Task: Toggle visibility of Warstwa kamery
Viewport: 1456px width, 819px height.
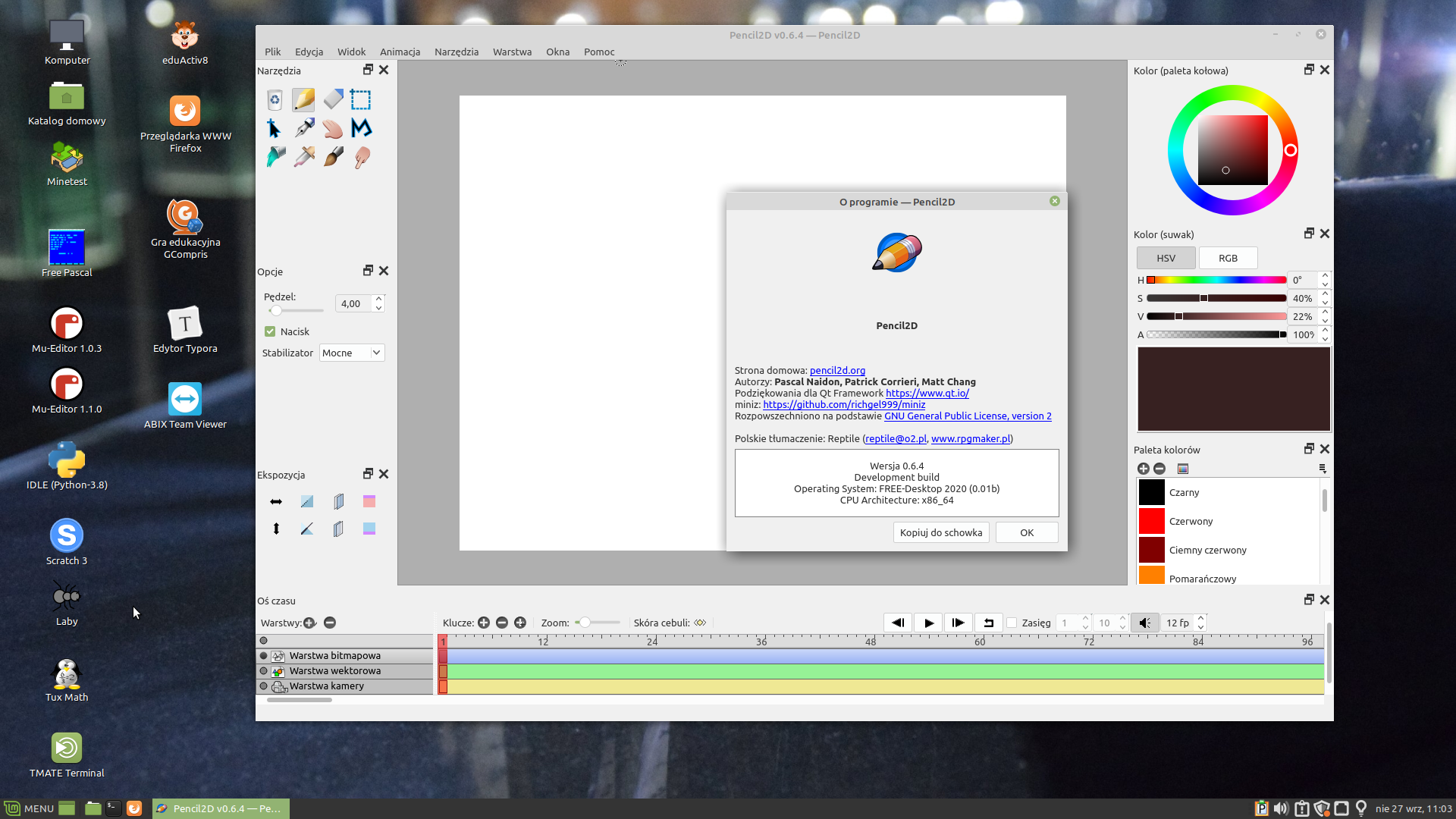Action: click(x=264, y=686)
